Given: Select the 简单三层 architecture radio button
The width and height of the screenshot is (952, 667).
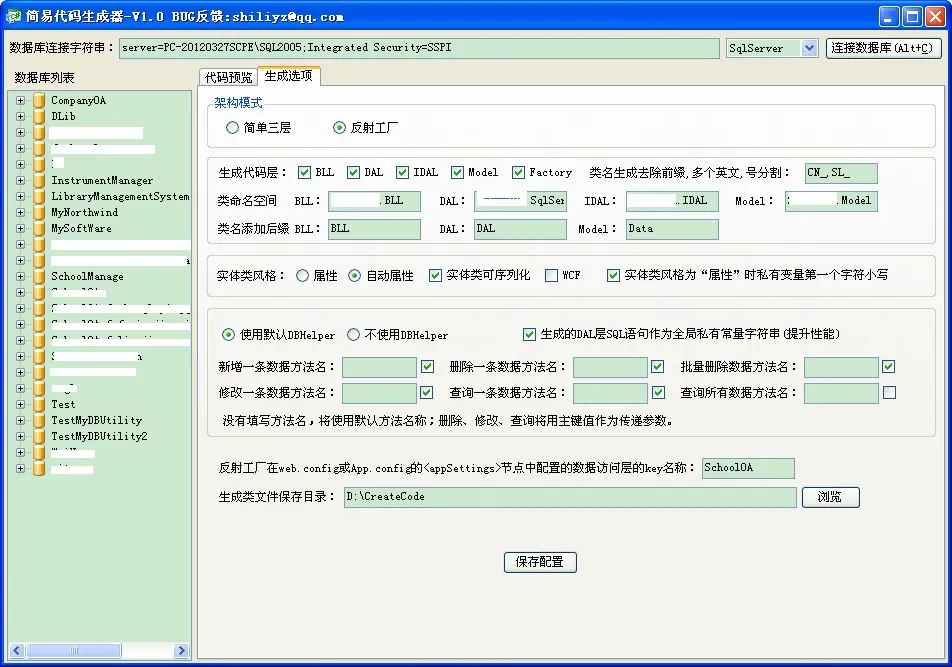Looking at the screenshot, I should click(233, 128).
